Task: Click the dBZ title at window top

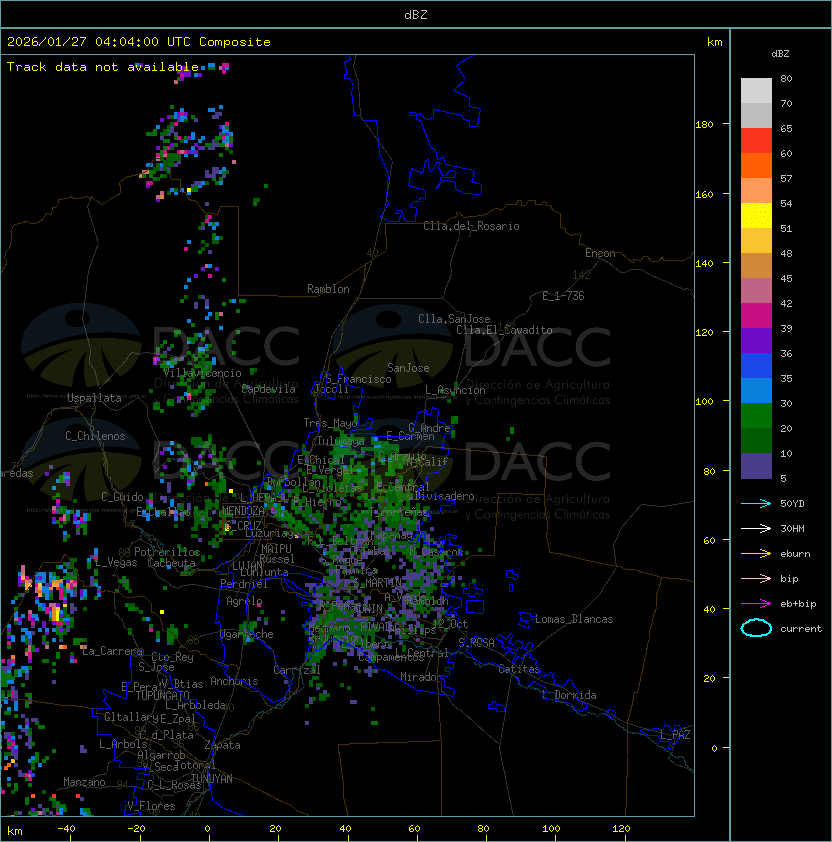Action: coord(416,14)
